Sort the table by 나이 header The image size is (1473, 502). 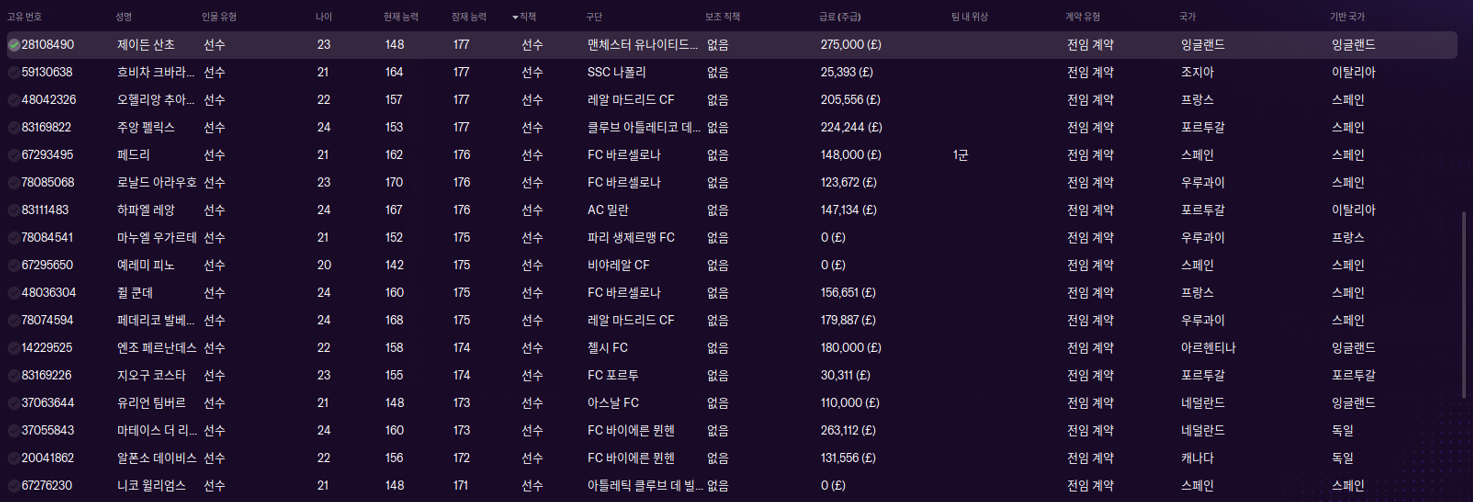coord(324,17)
